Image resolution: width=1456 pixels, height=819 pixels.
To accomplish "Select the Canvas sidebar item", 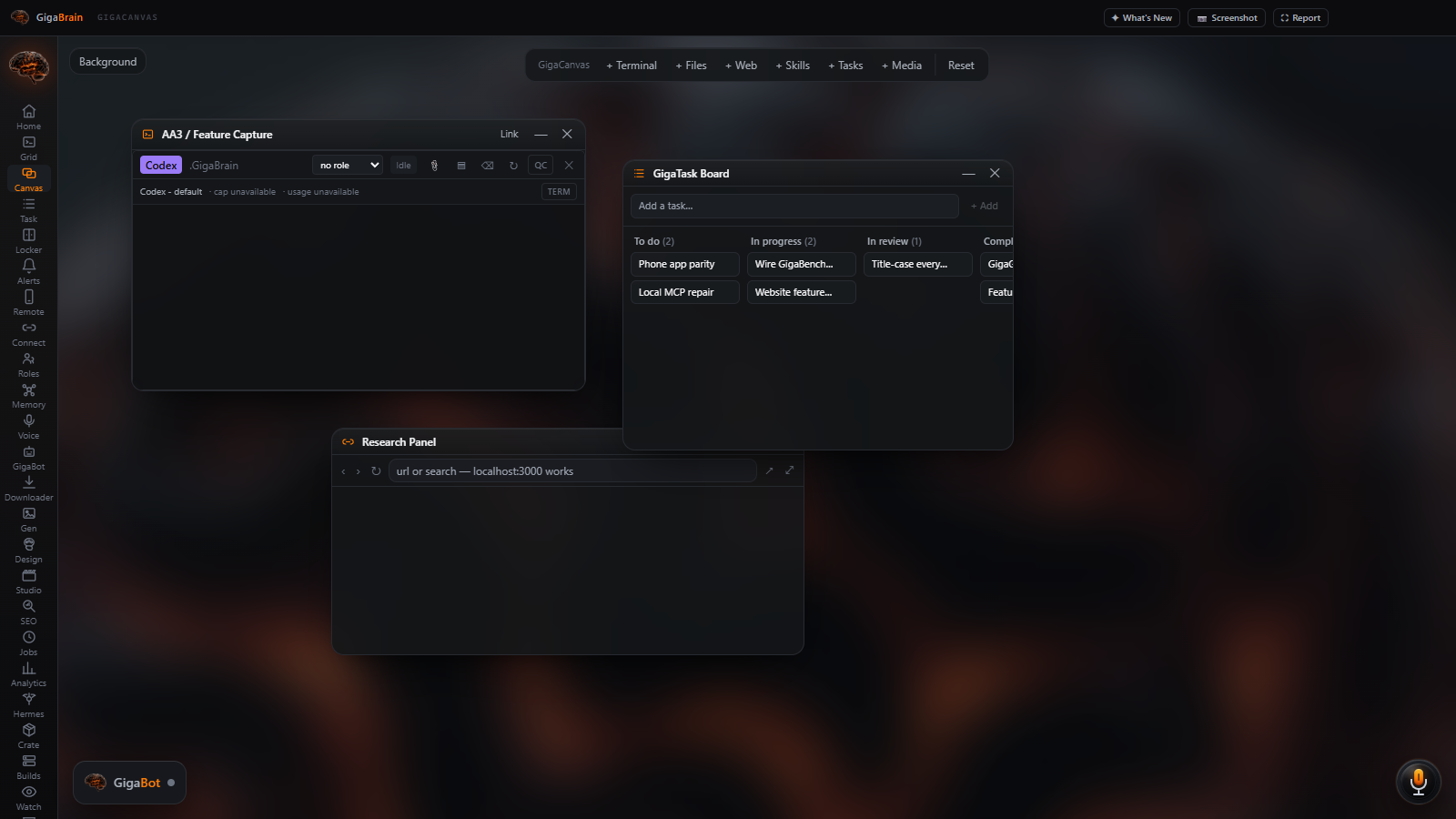I will click(x=28, y=178).
